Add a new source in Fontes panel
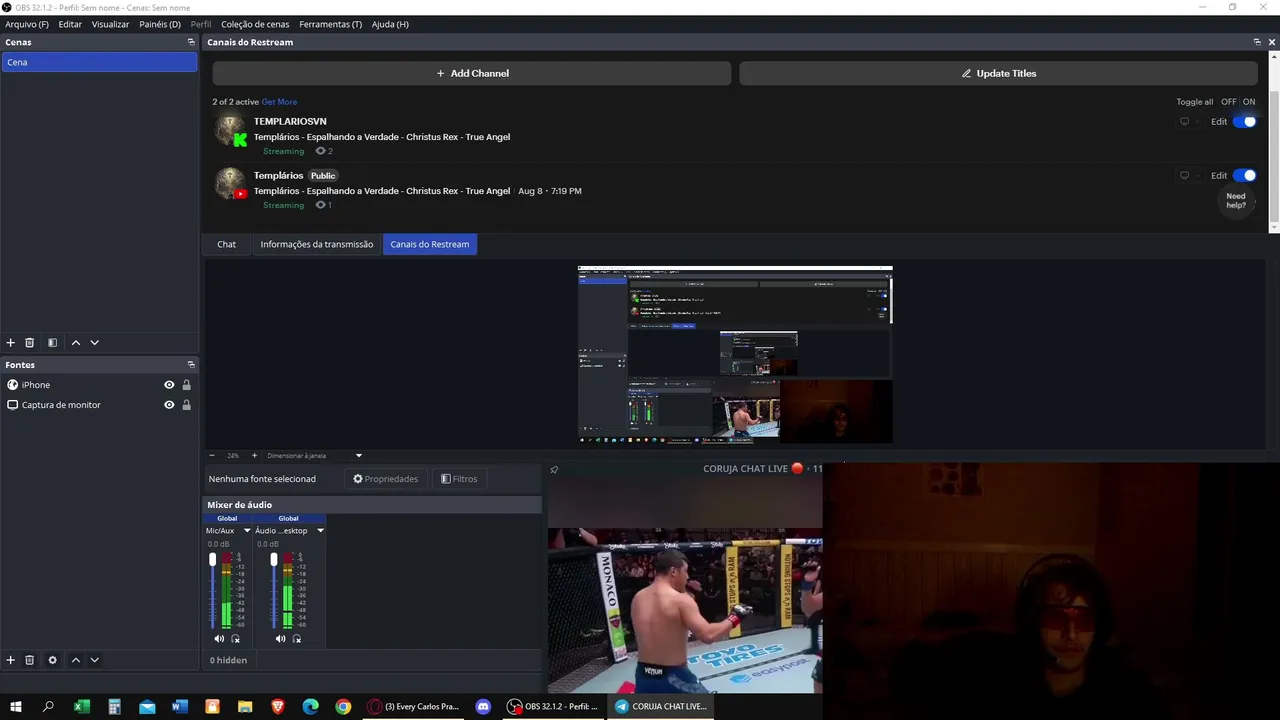1280x720 pixels. [x=11, y=660]
